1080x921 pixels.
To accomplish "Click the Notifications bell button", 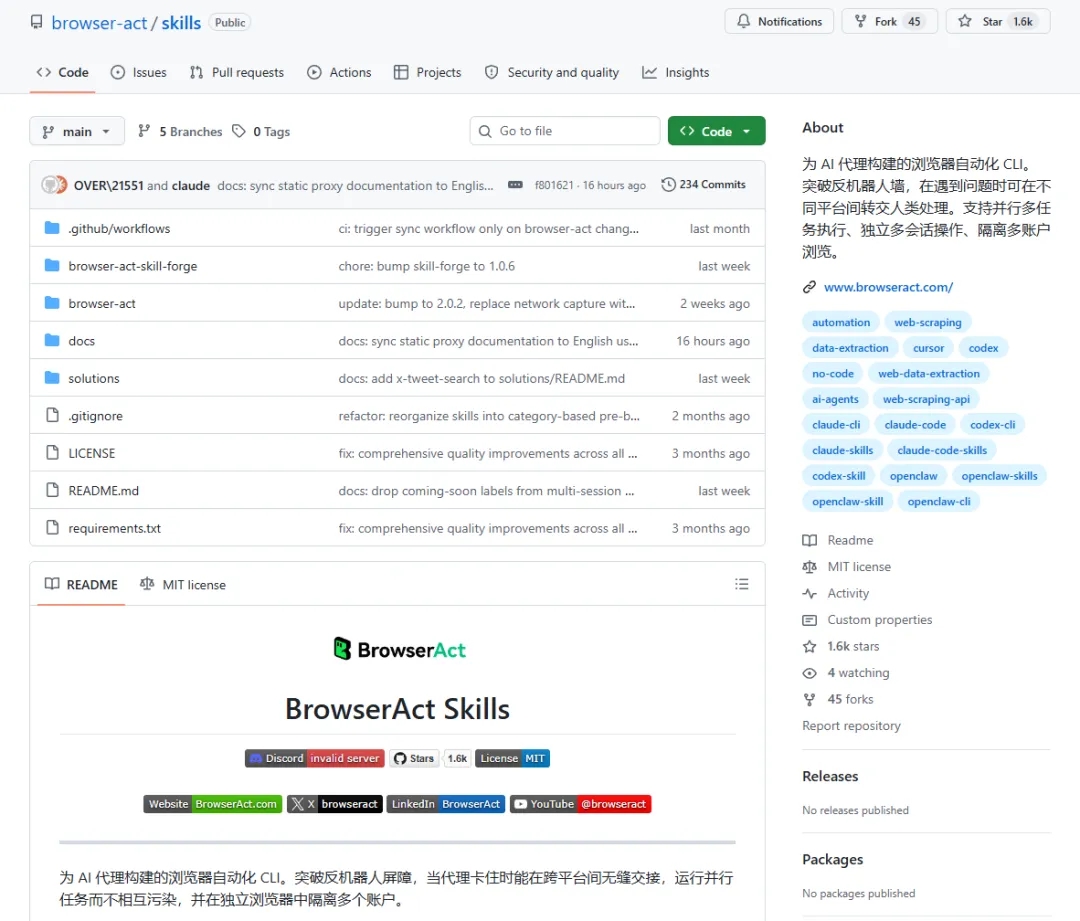I will pyautogui.click(x=779, y=21).
